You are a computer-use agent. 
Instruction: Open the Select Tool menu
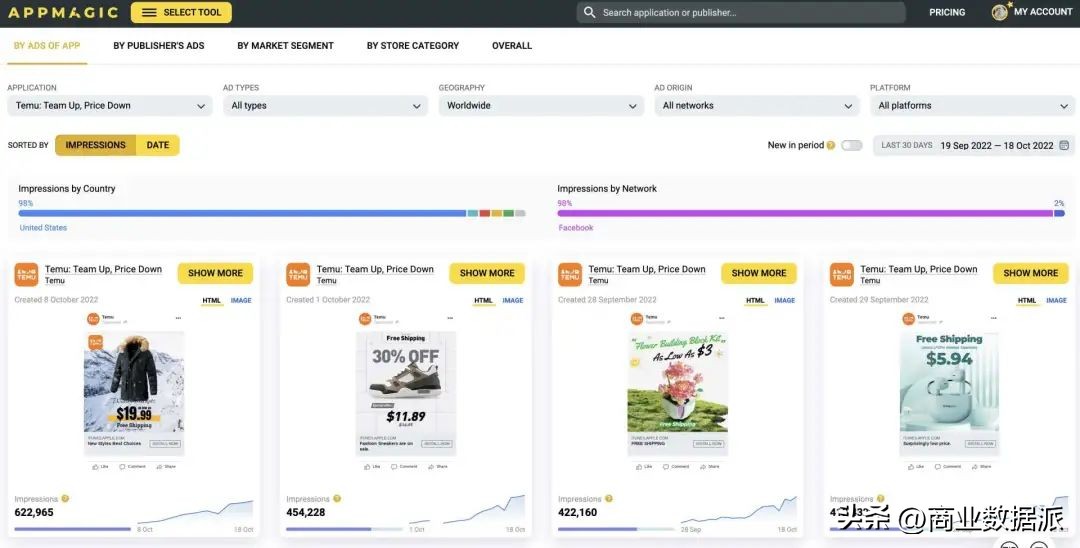tap(181, 12)
